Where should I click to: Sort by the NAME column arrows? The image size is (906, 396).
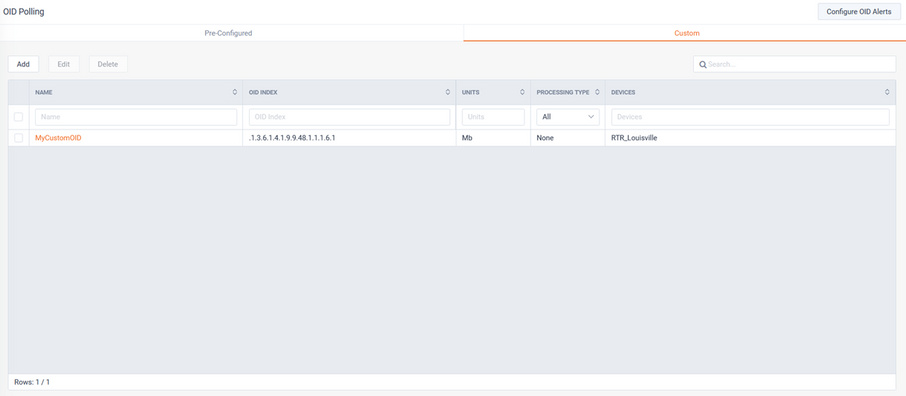235,92
